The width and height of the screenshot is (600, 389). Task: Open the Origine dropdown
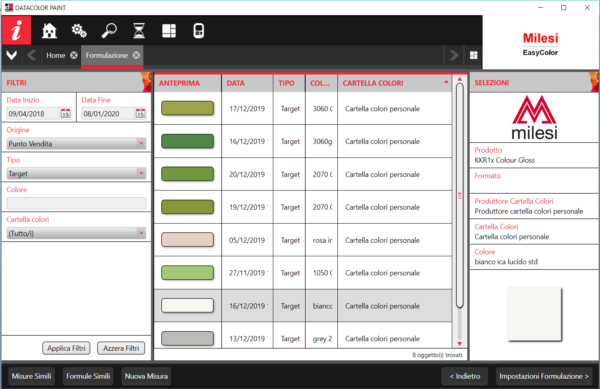tap(76, 143)
